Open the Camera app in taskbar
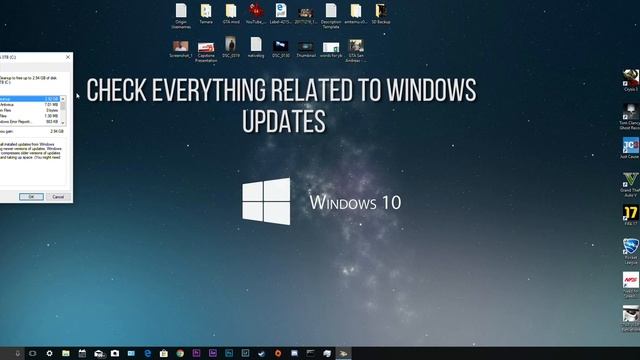The height and width of the screenshot is (360, 640). (x=115, y=353)
